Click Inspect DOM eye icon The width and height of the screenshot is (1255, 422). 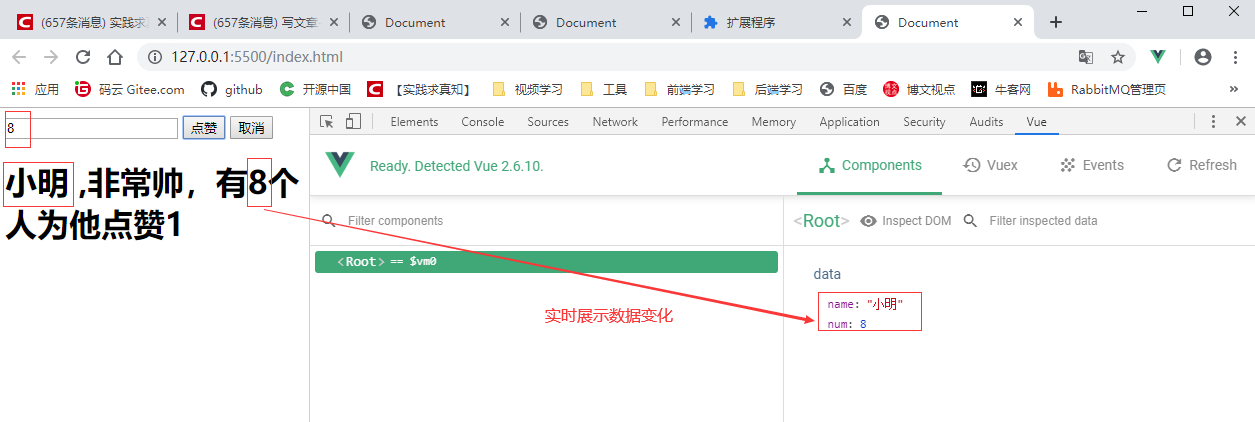[868, 221]
